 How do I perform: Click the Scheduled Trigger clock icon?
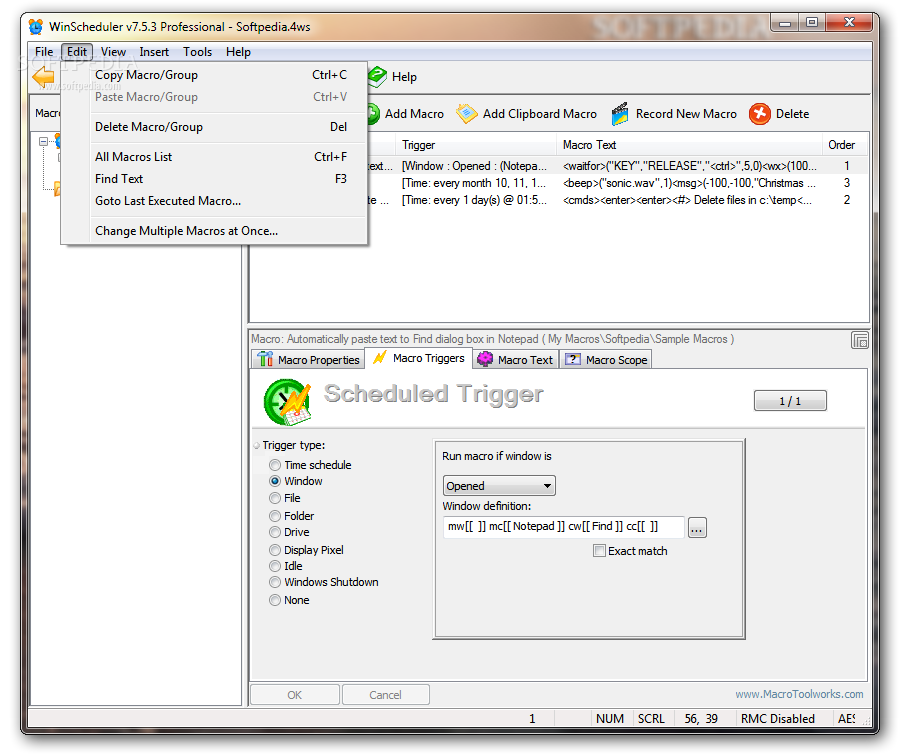[x=287, y=401]
